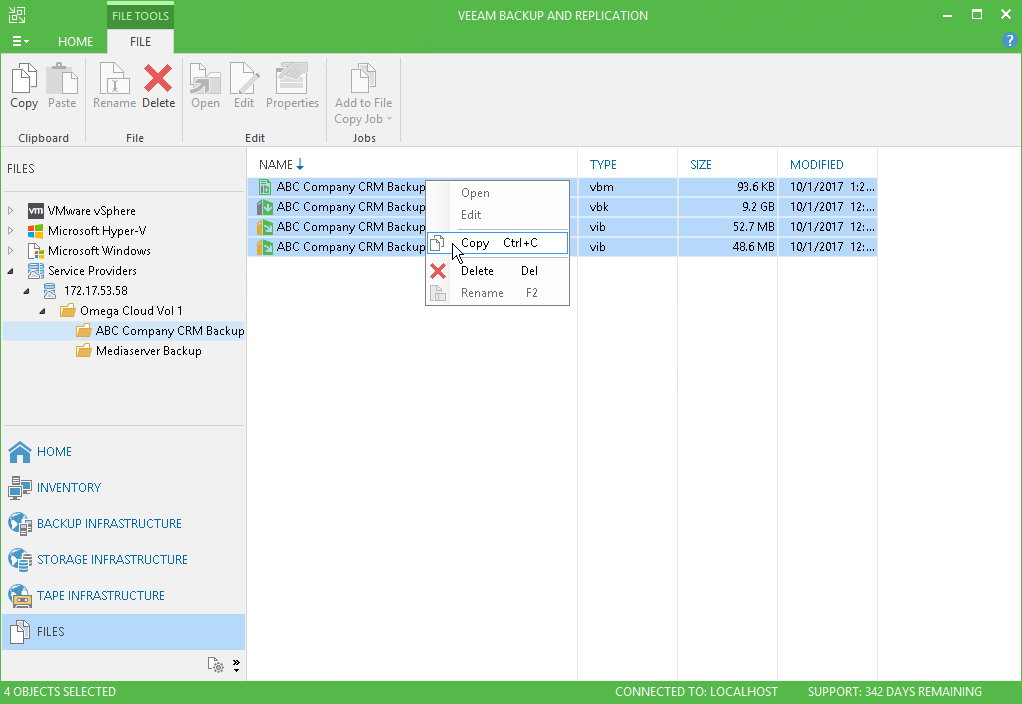
Task: Sort the list by NAME column
Action: pyautogui.click(x=276, y=165)
